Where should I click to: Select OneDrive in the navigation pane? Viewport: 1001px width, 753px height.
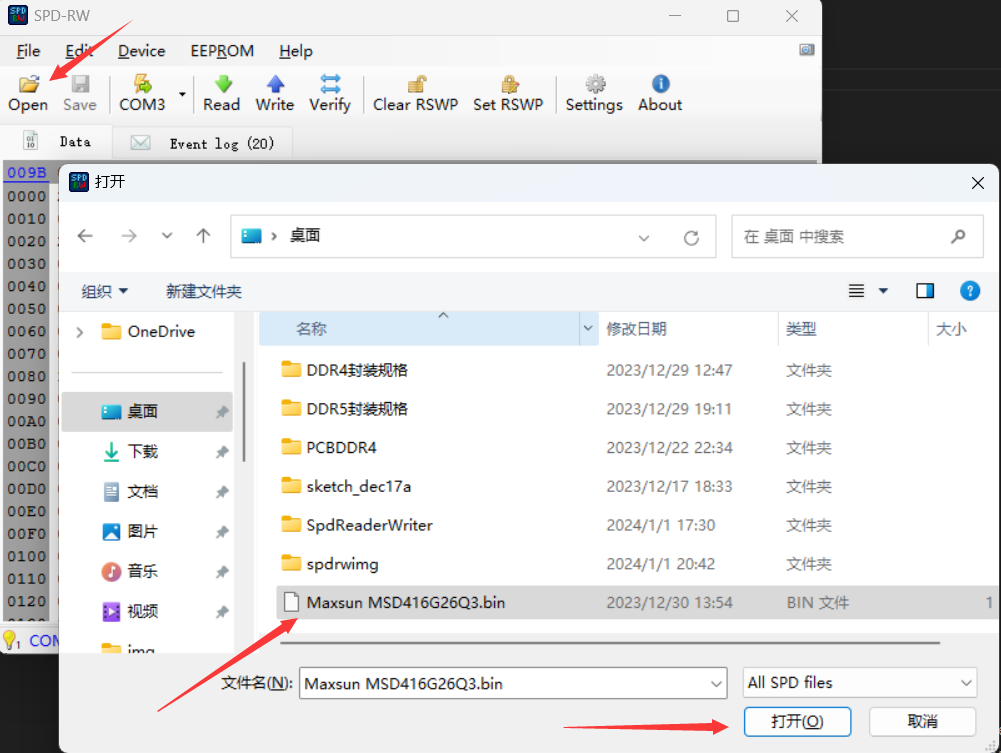coord(149,332)
